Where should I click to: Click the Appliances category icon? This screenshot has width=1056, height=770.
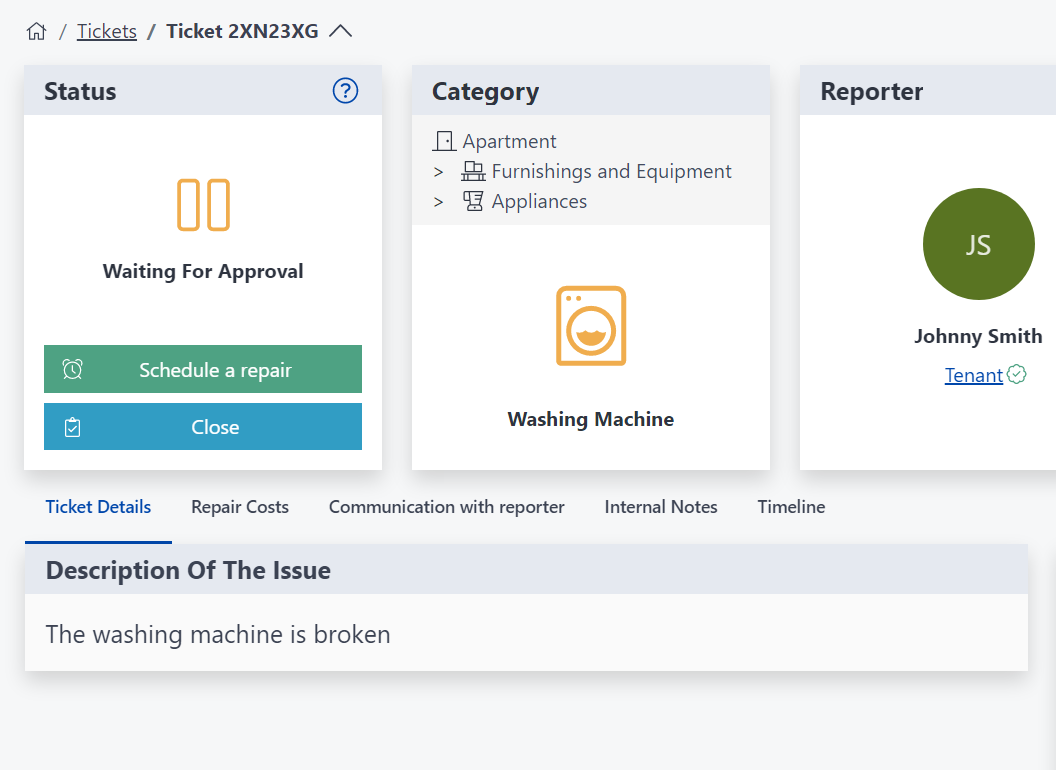click(x=471, y=200)
